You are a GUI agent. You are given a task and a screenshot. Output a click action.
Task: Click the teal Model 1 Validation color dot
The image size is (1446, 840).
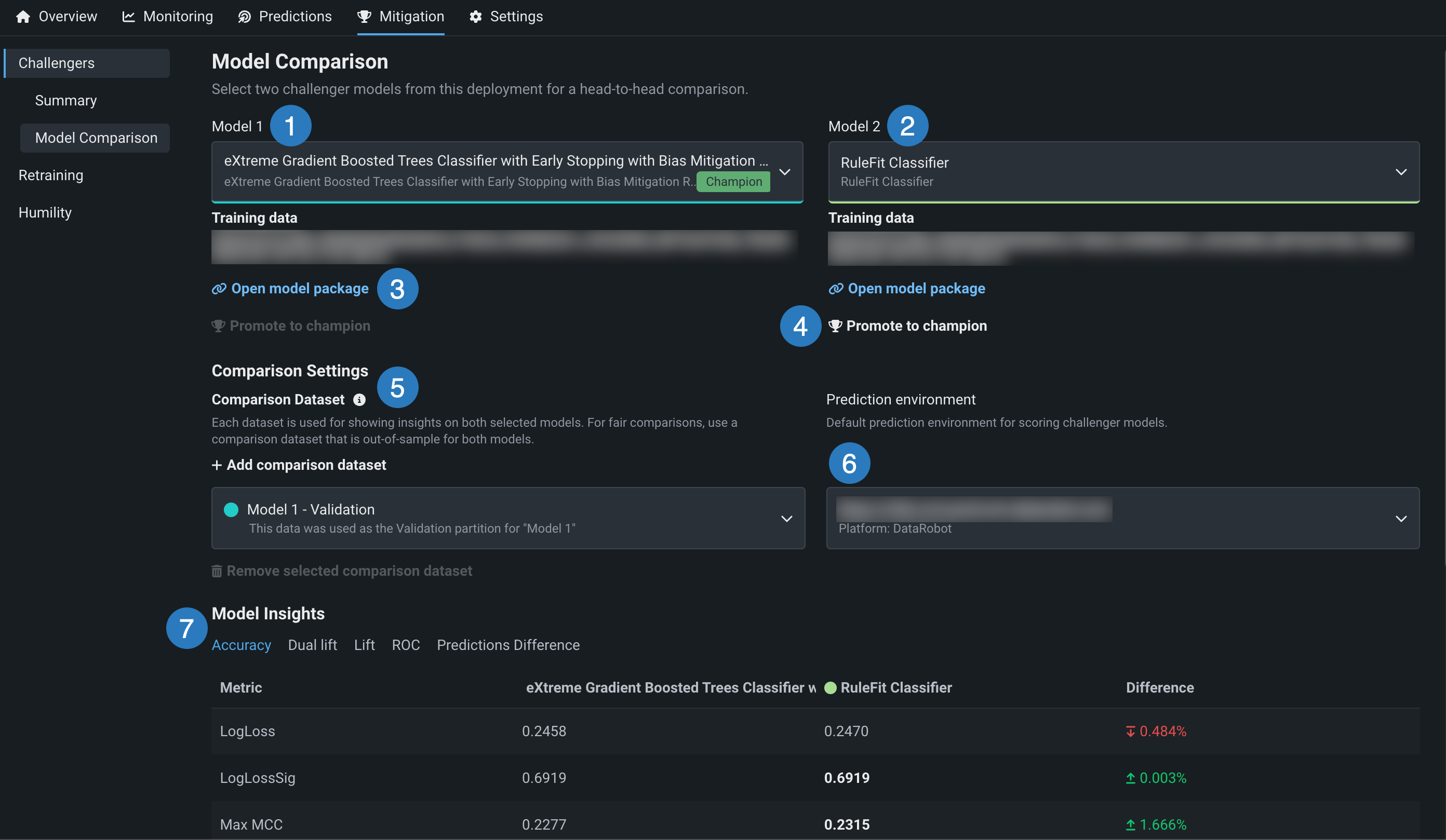(231, 510)
